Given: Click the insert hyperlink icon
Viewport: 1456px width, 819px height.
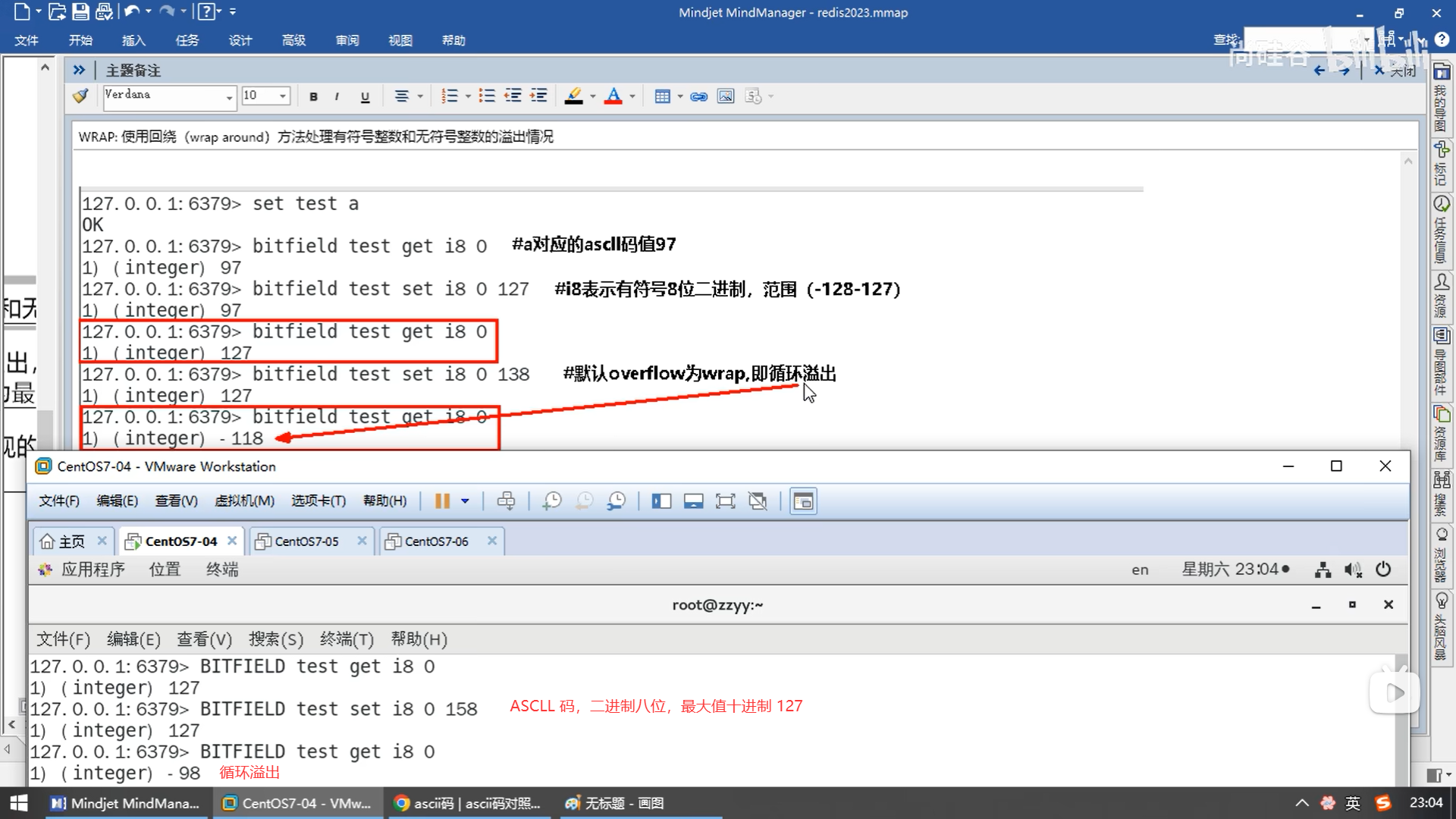Looking at the screenshot, I should (x=698, y=96).
